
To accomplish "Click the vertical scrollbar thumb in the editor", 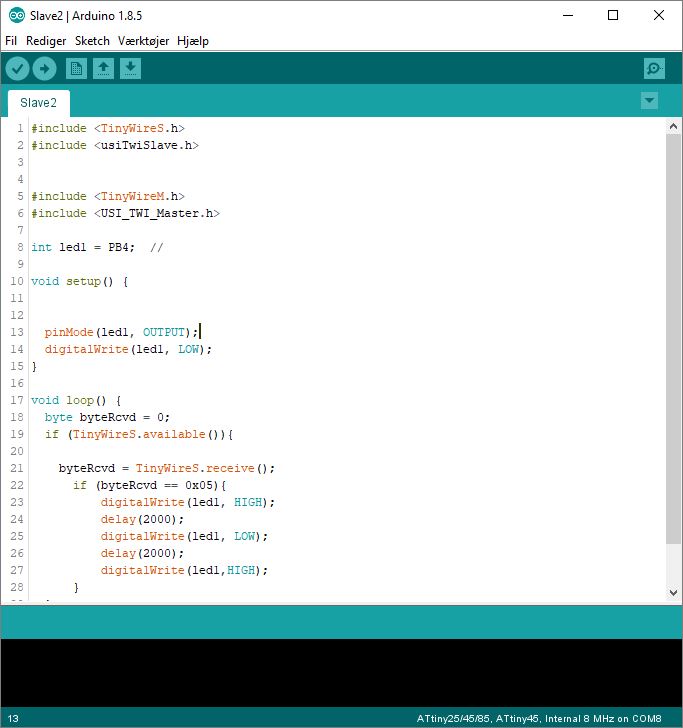I will 673,339.
